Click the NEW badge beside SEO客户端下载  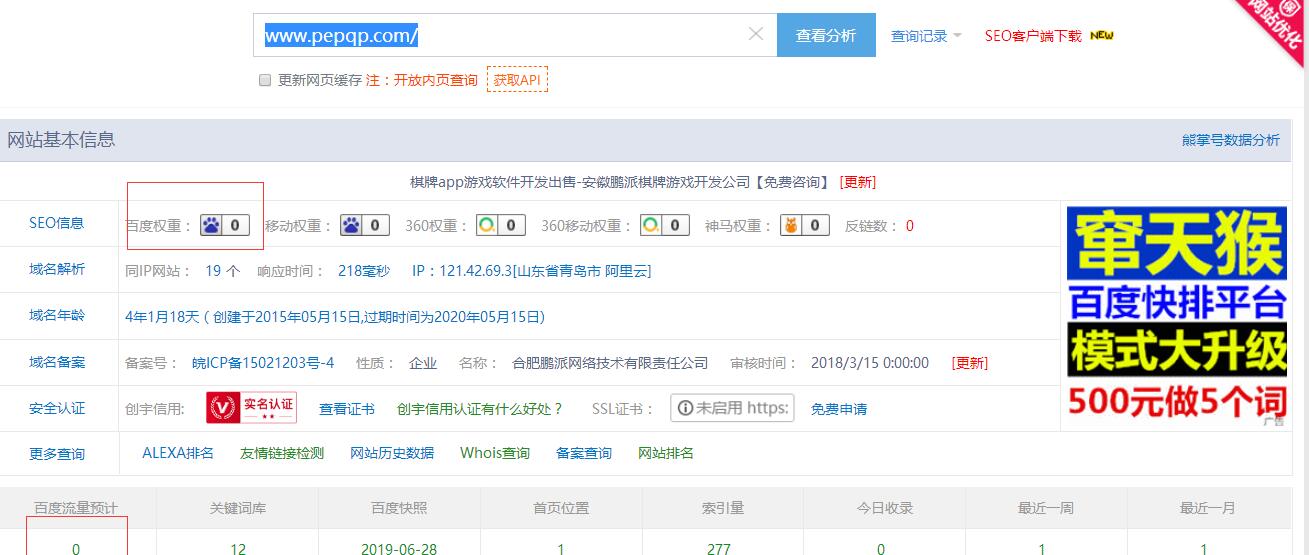(x=1102, y=35)
